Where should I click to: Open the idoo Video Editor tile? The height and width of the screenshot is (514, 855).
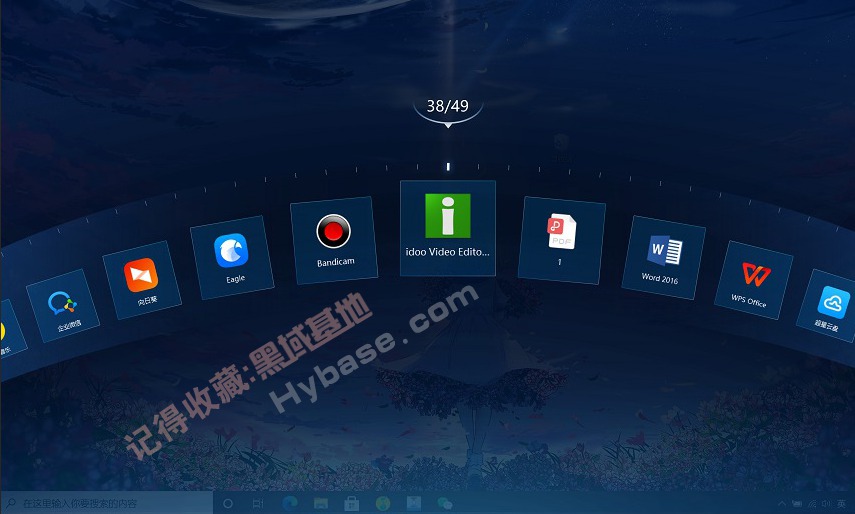pyautogui.click(x=448, y=228)
